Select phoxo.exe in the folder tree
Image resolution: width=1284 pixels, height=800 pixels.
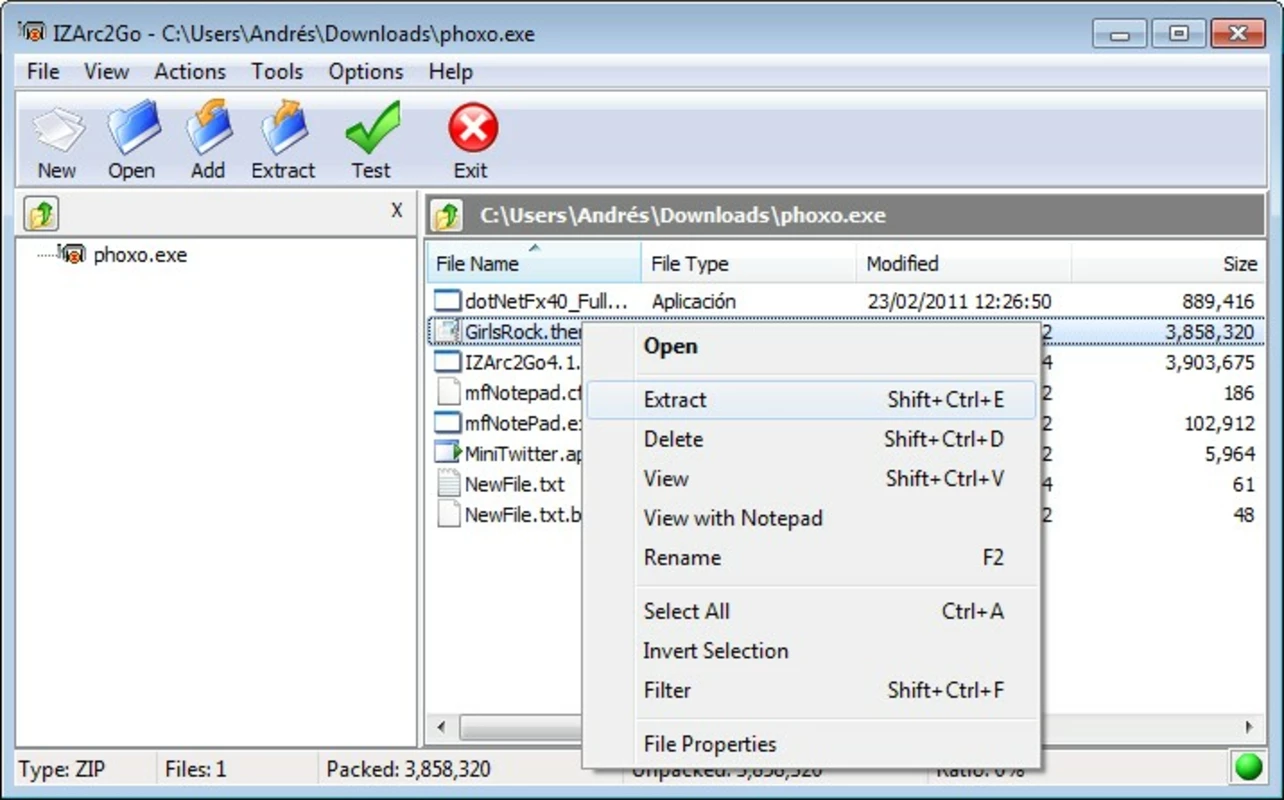140,255
